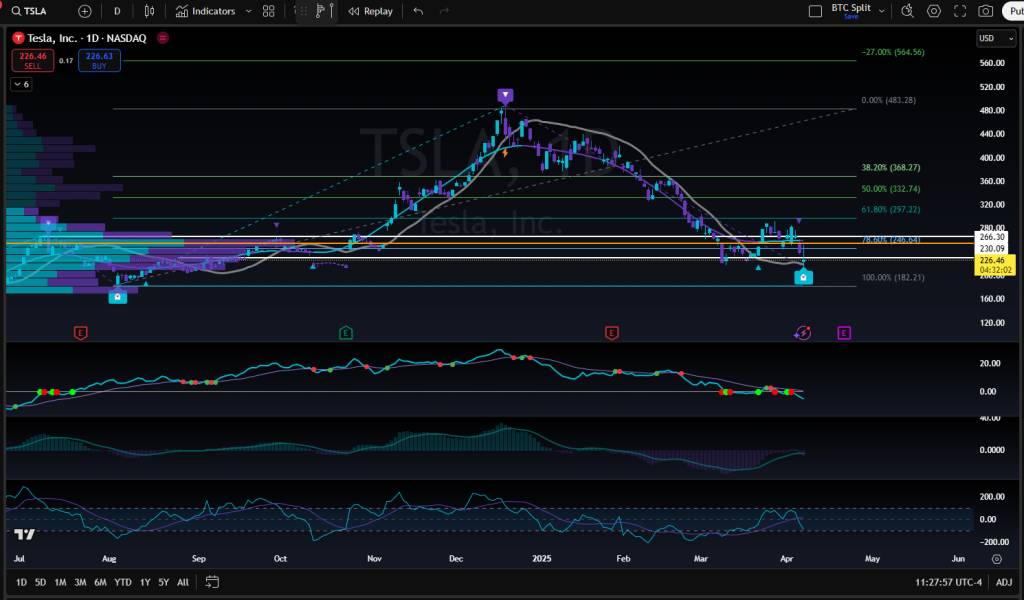The image size is (1024, 600).
Task: Open the timezone menu showing UTC-4
Action: pos(948,582)
